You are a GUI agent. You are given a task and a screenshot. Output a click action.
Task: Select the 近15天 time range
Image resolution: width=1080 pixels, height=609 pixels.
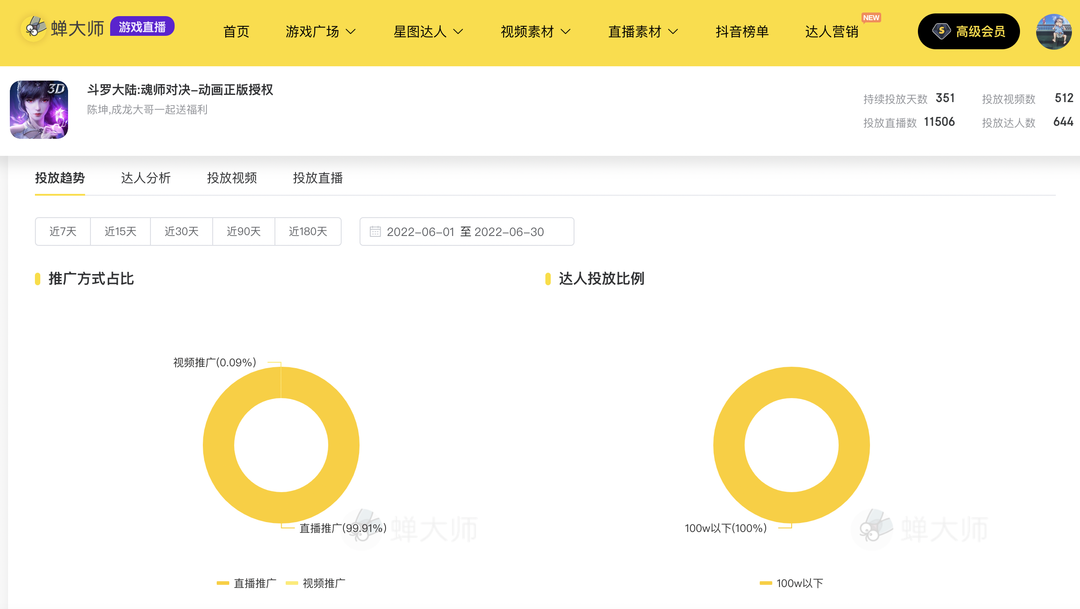point(121,231)
